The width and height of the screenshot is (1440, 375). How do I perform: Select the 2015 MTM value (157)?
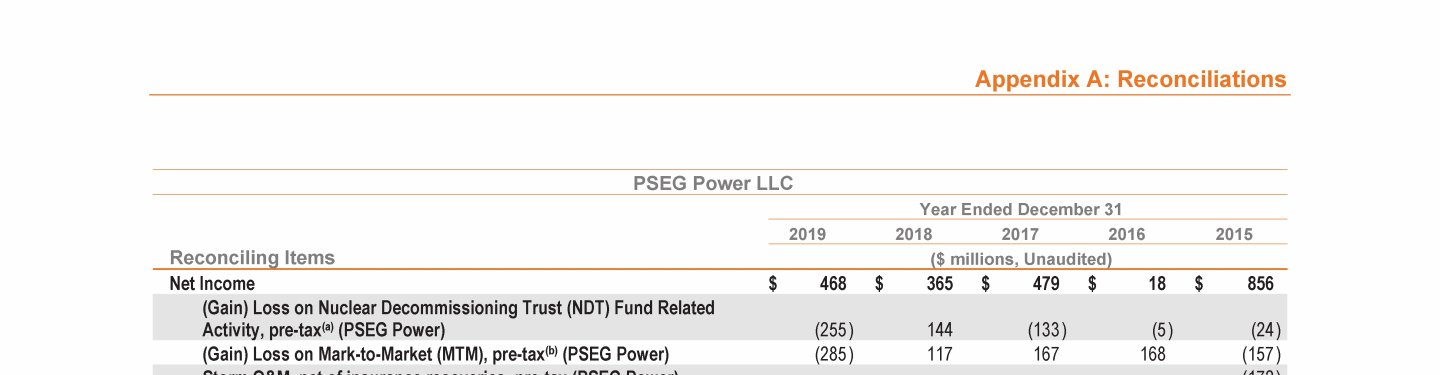1262,354
